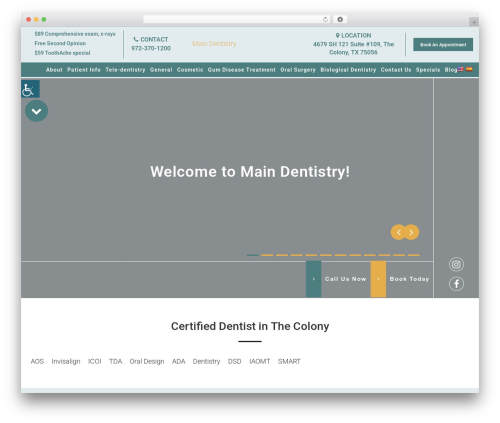This screenshot has height=423, width=500.
Task: Open the Blog menu item
Action: 451,70
